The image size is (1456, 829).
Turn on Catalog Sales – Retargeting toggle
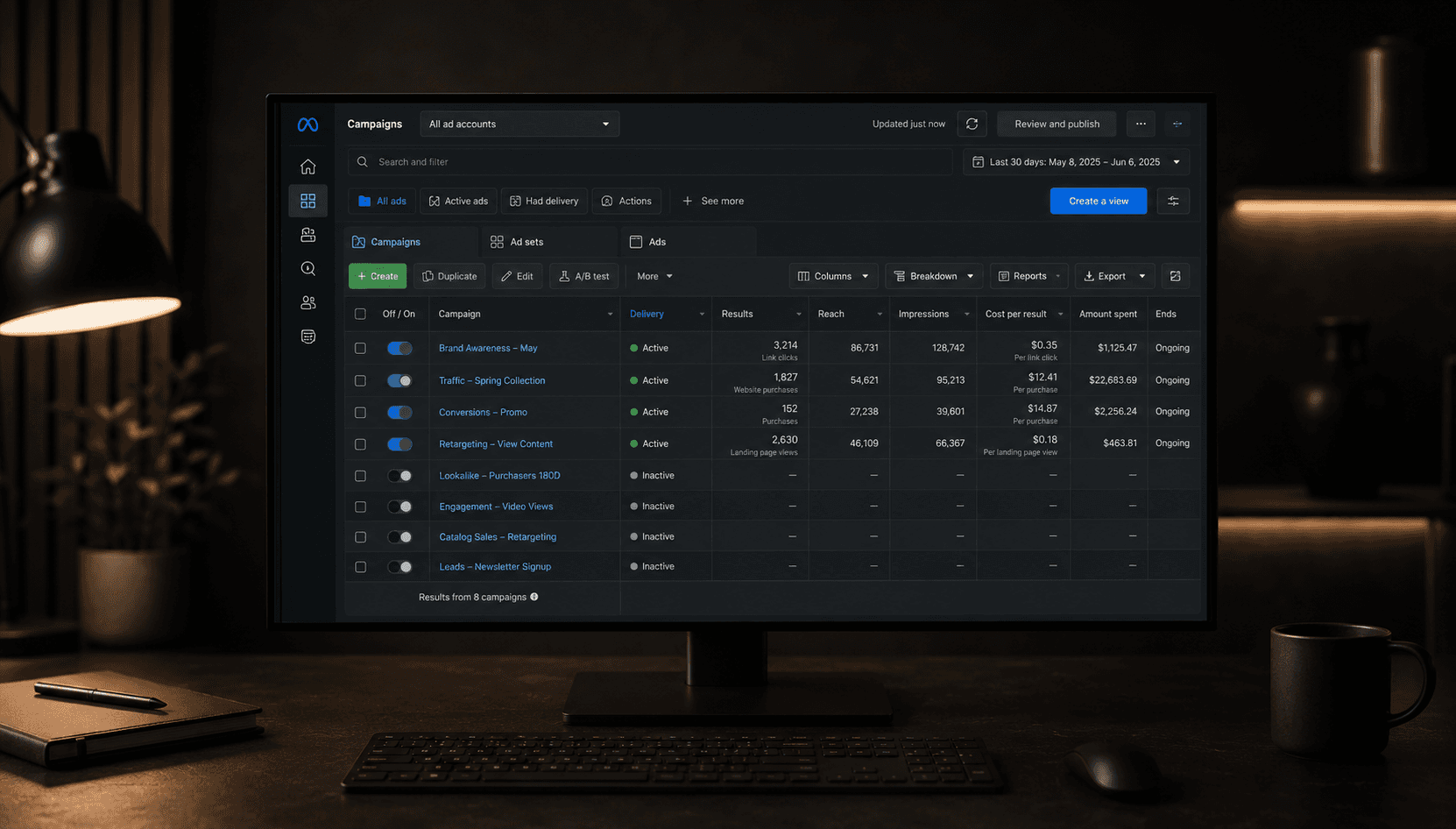(399, 537)
